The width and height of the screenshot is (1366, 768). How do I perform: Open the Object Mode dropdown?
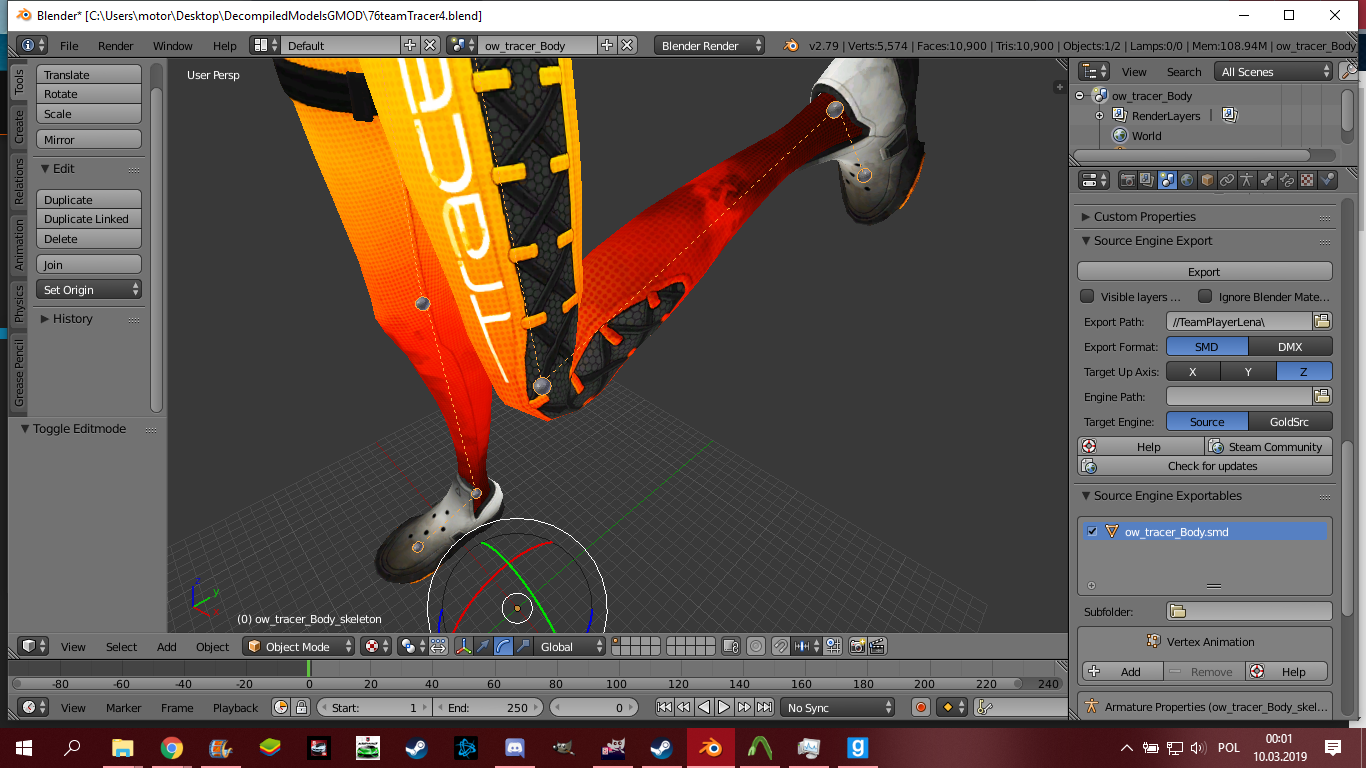coord(298,647)
